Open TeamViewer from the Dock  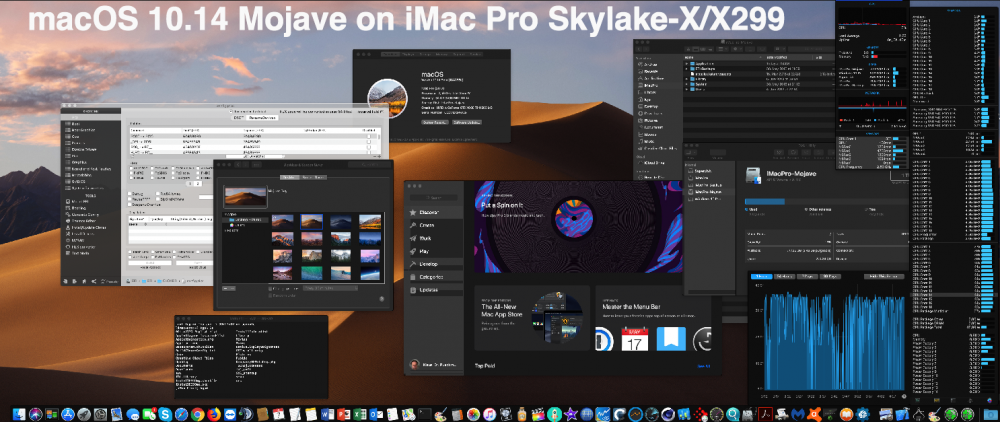pos(230,414)
